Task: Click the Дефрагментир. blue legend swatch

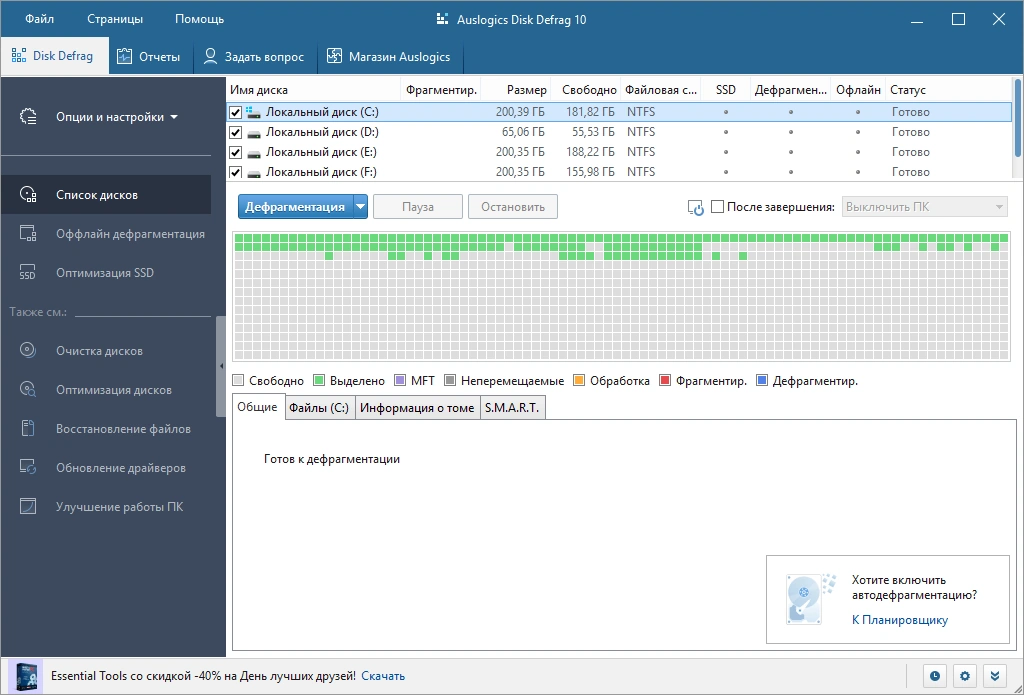Action: [761, 381]
